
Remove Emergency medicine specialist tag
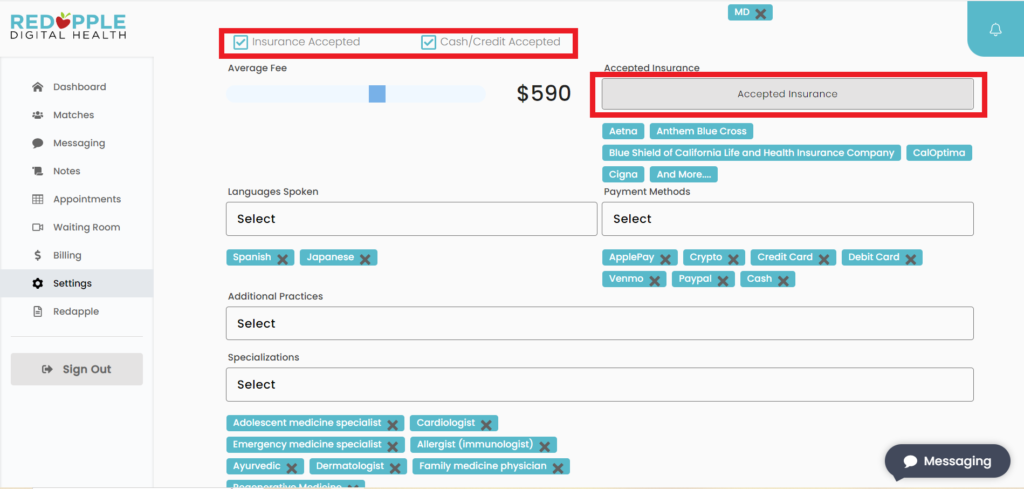tap(392, 446)
